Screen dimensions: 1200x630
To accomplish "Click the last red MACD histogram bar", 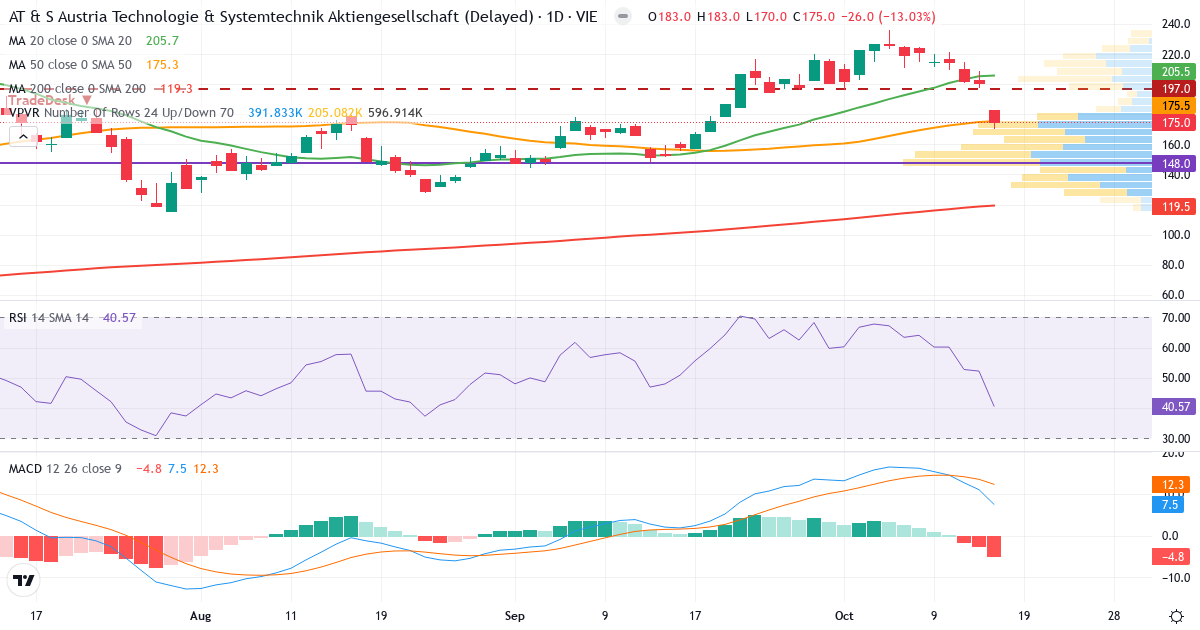I will tap(994, 546).
